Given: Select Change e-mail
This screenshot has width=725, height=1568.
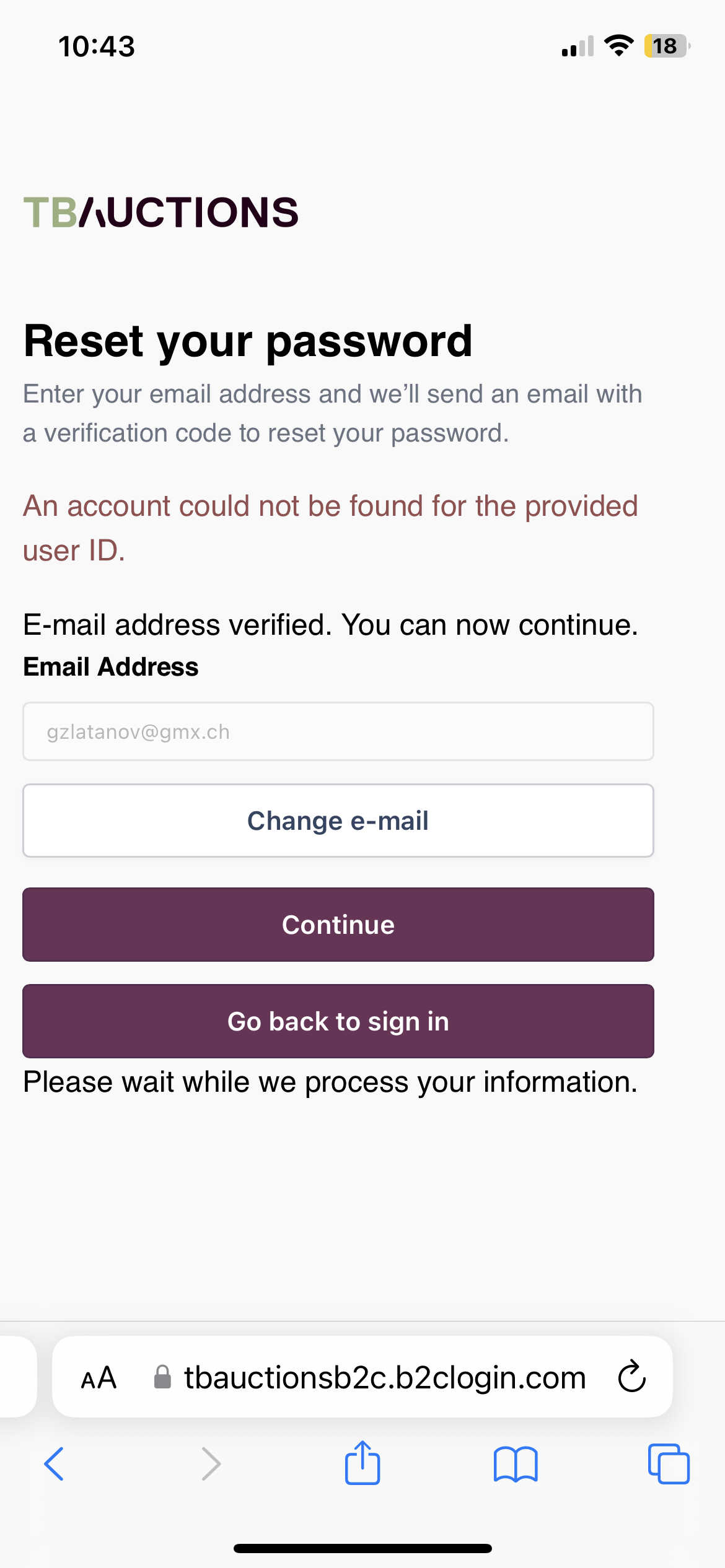Looking at the screenshot, I should click(x=338, y=820).
